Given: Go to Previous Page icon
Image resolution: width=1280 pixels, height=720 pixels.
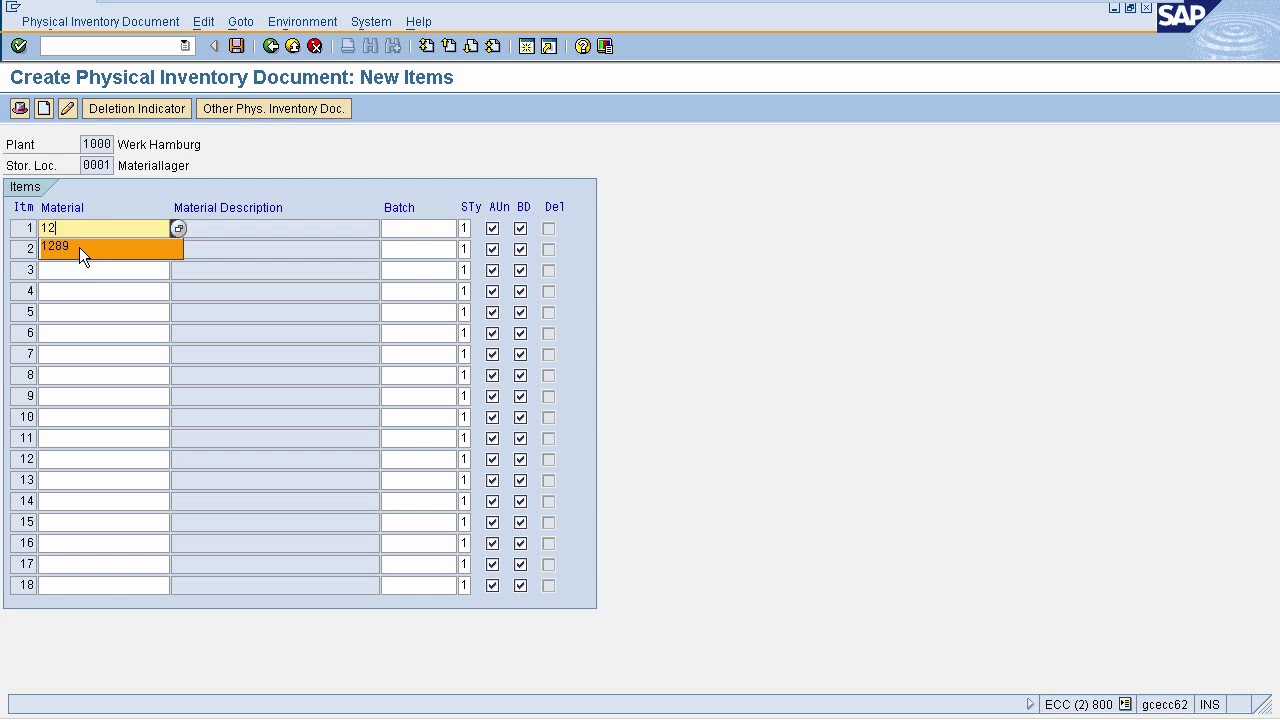Looking at the screenshot, I should (x=449, y=46).
